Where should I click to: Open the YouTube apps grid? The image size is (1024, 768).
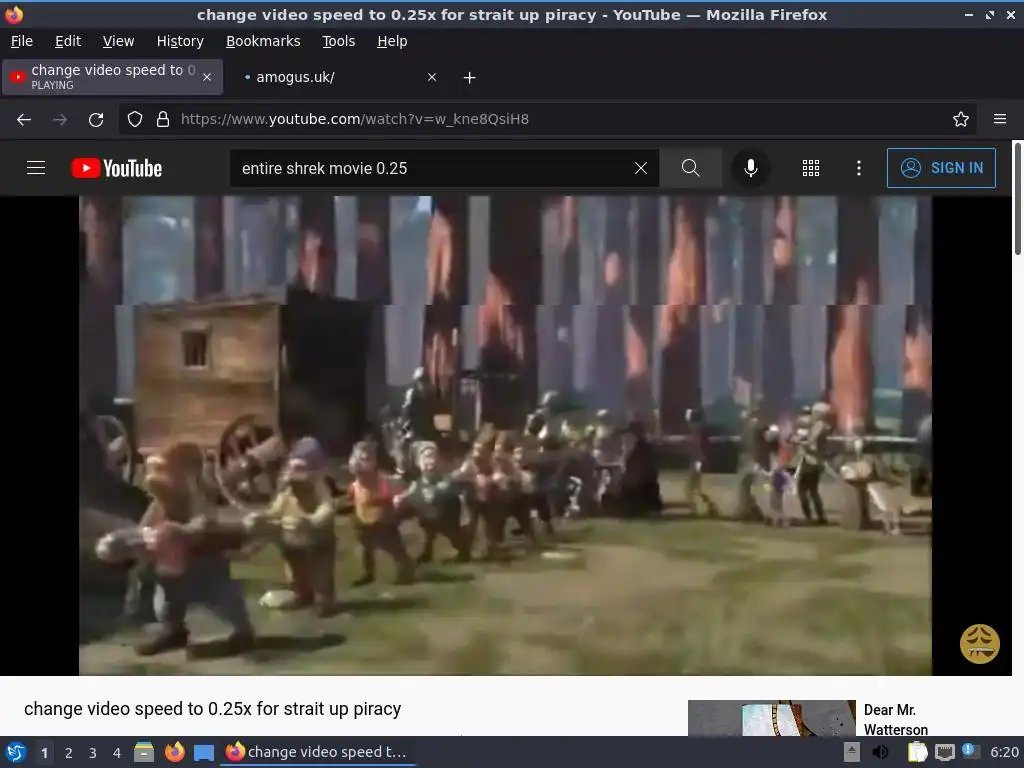810,168
